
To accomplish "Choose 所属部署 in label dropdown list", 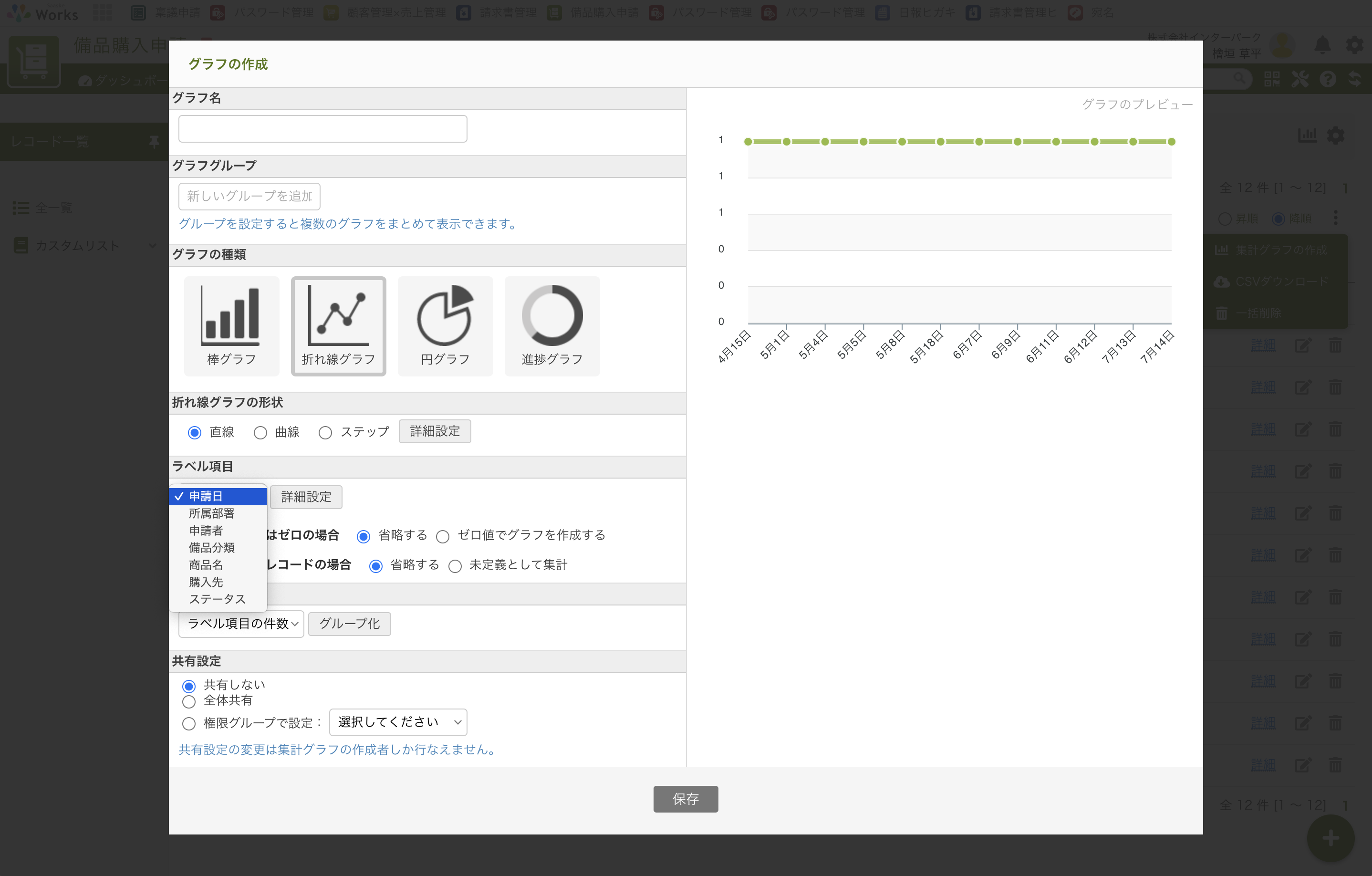I will [218, 513].
